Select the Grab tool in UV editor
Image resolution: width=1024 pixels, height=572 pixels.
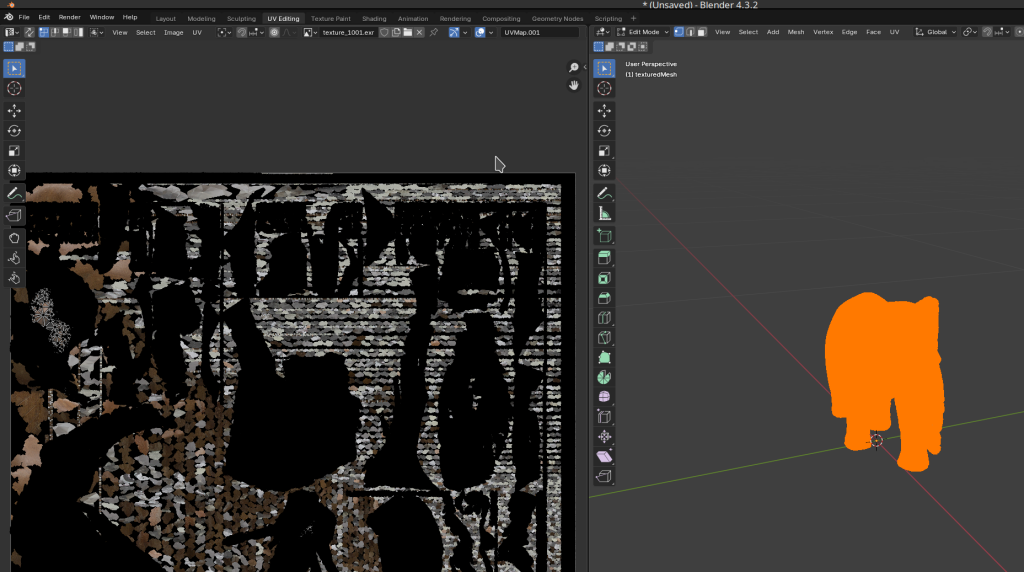point(15,238)
